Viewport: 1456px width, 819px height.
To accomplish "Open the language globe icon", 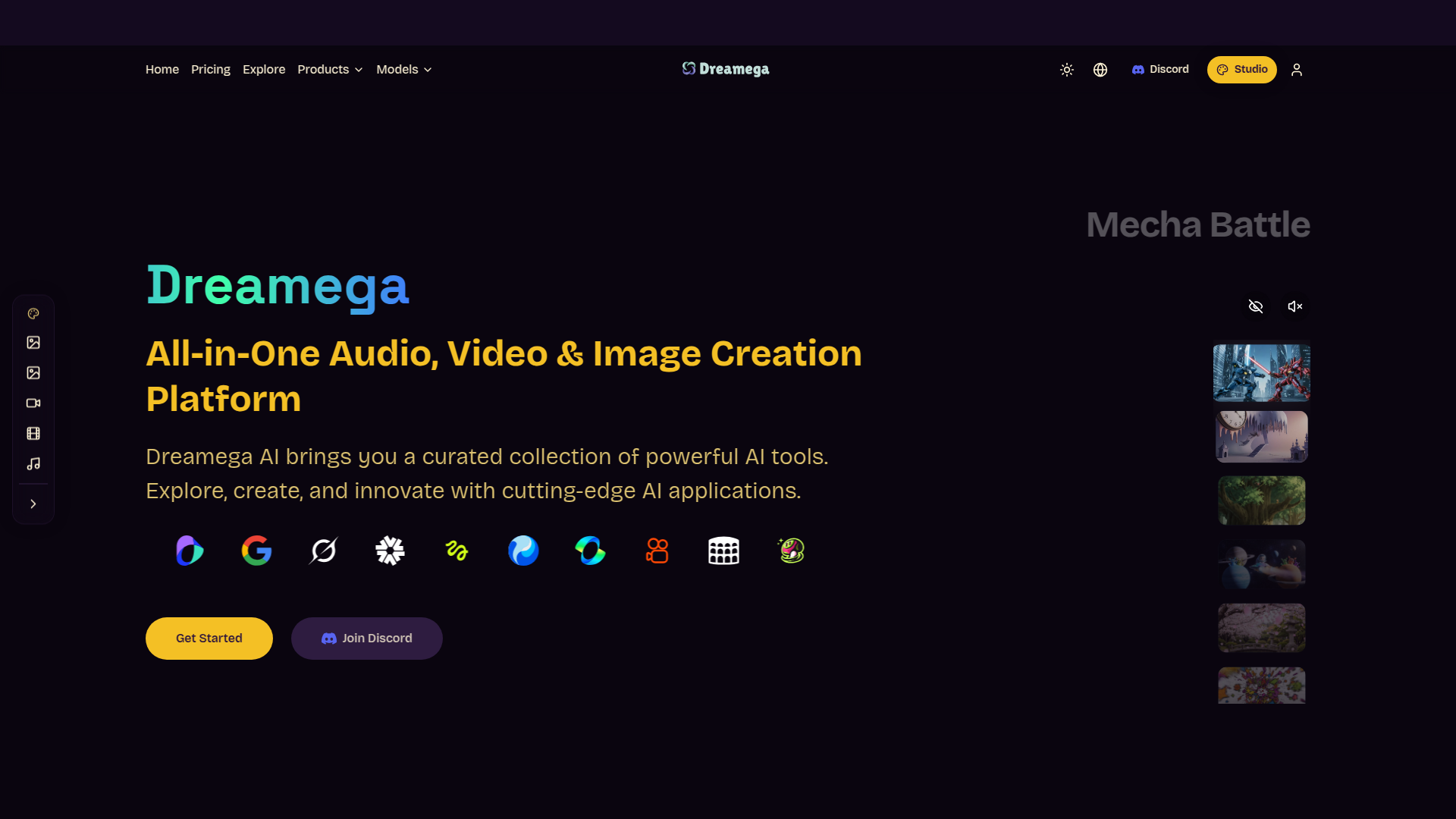I will [x=1100, y=70].
